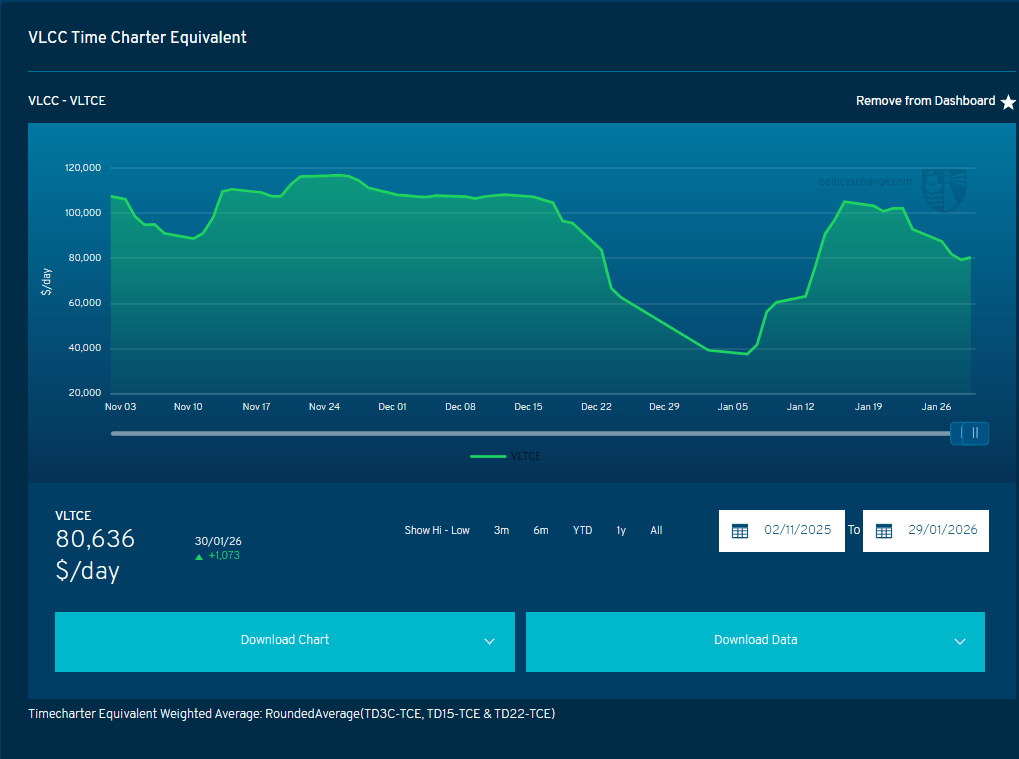Screen dimensions: 1019x759
Task: Click the green up-arrow change indicator
Action: [x=199, y=556]
